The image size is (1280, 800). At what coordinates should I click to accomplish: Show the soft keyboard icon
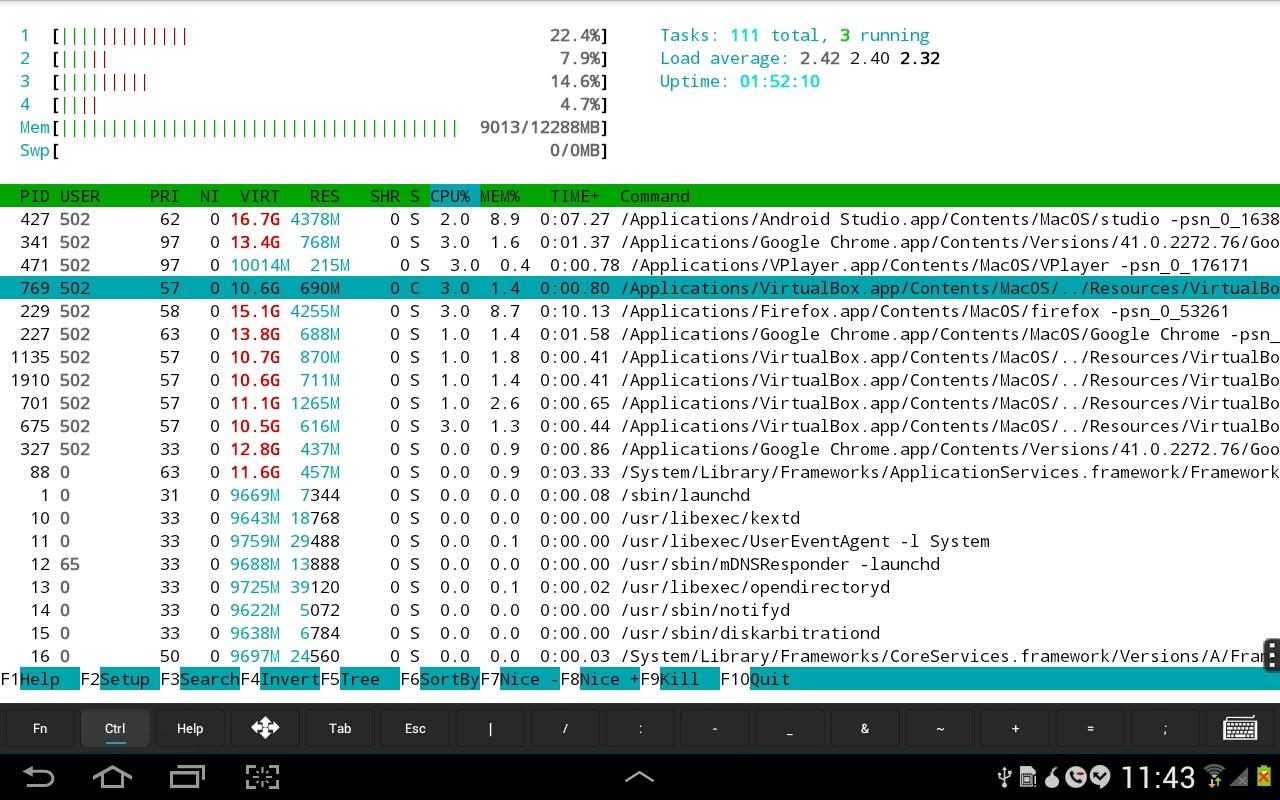(1240, 728)
